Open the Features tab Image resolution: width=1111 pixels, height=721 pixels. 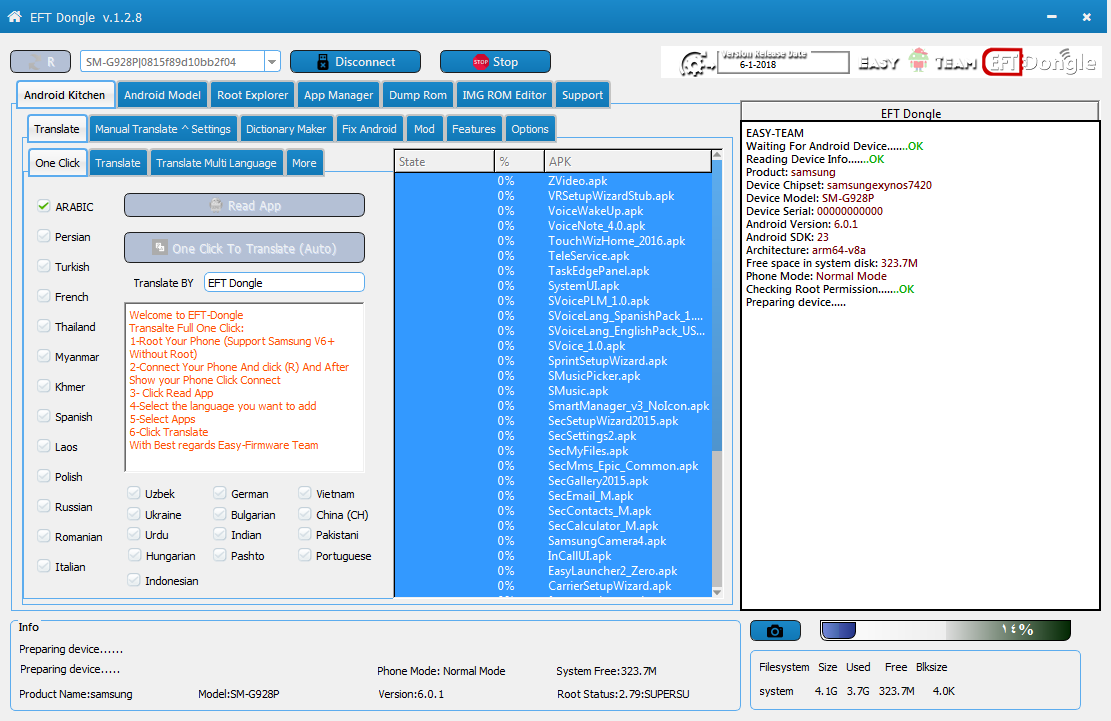pyautogui.click(x=474, y=129)
